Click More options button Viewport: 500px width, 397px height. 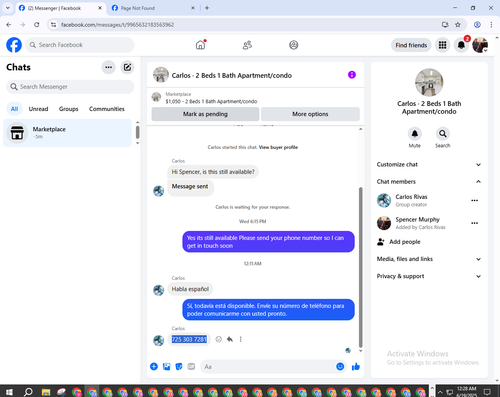coord(310,114)
